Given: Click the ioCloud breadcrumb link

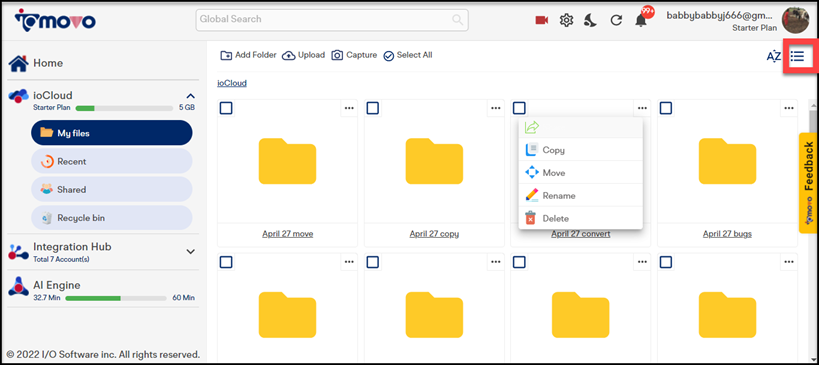Looking at the screenshot, I should 232,83.
